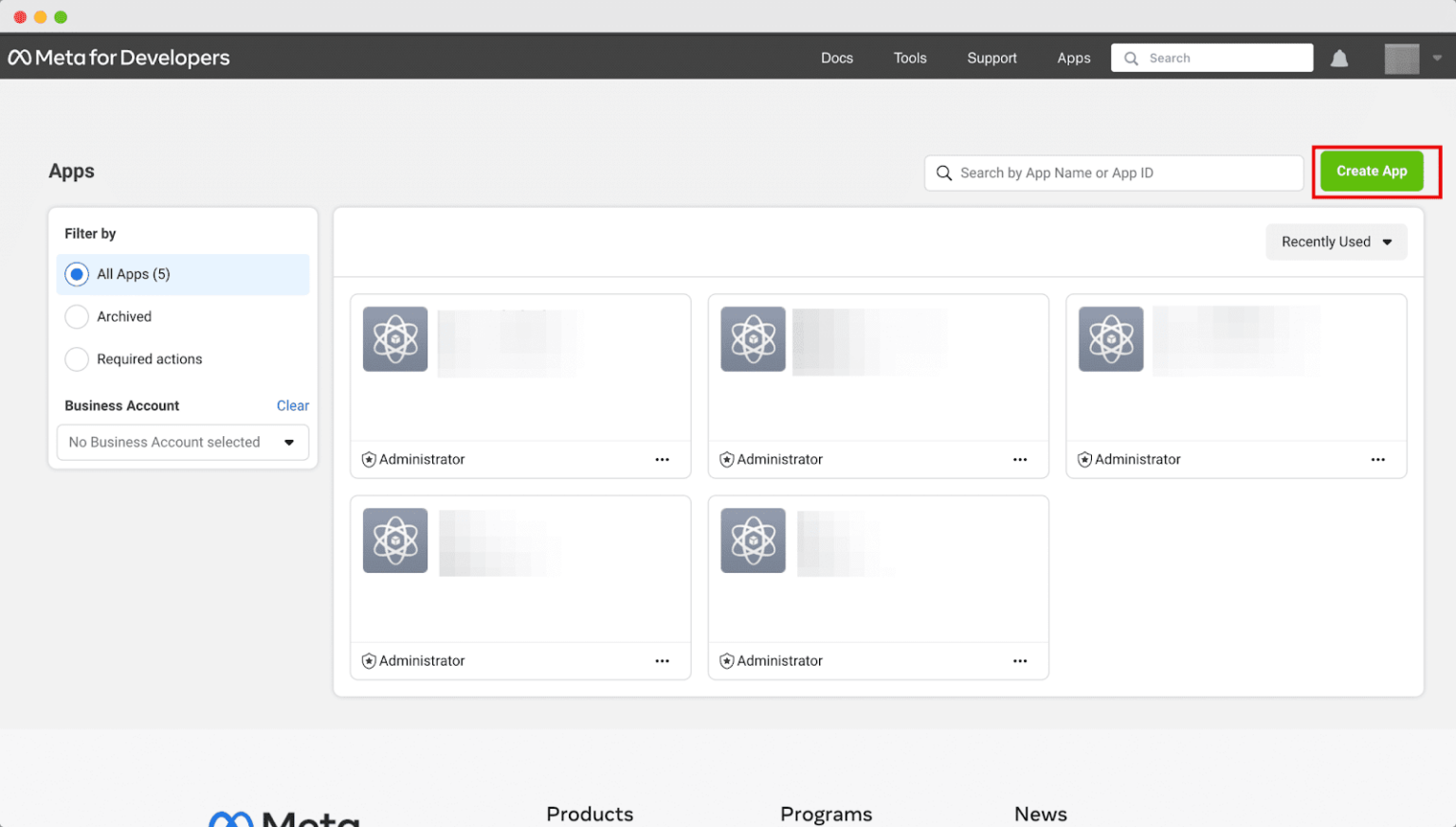Expand the Business Account selector

point(182,442)
